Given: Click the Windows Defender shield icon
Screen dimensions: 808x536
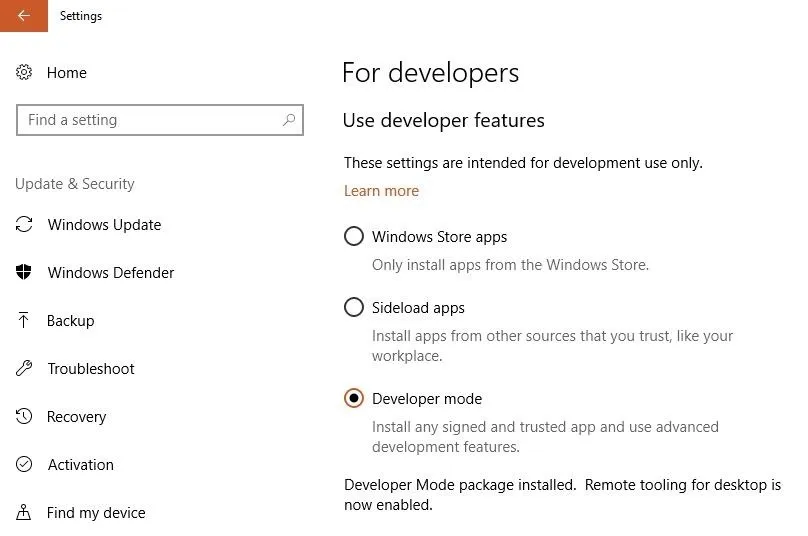Looking at the screenshot, I should point(24,273).
